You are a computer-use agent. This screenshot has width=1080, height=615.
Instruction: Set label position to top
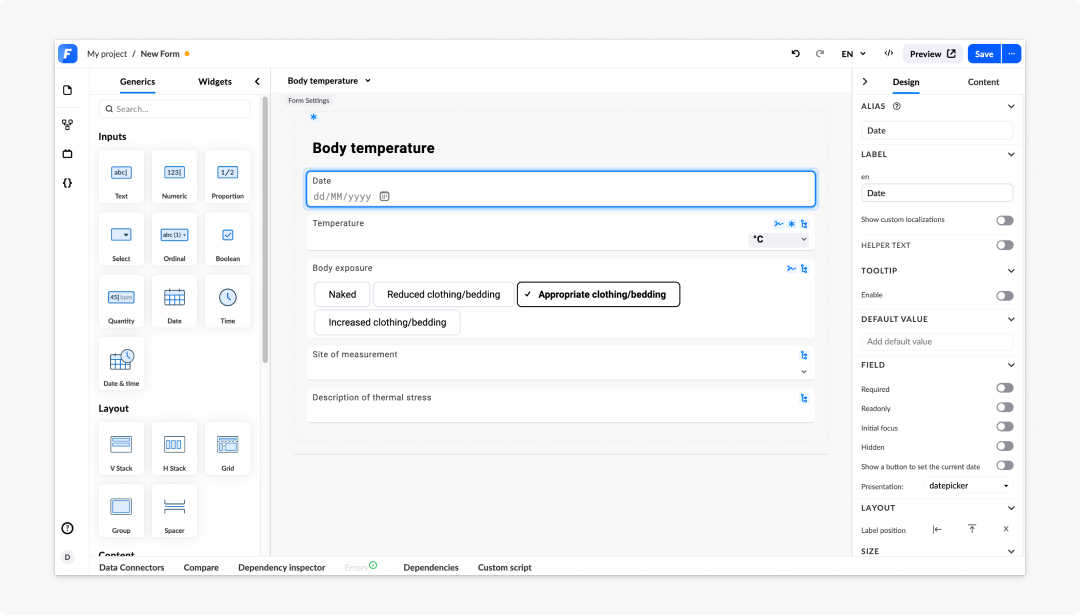click(x=972, y=529)
